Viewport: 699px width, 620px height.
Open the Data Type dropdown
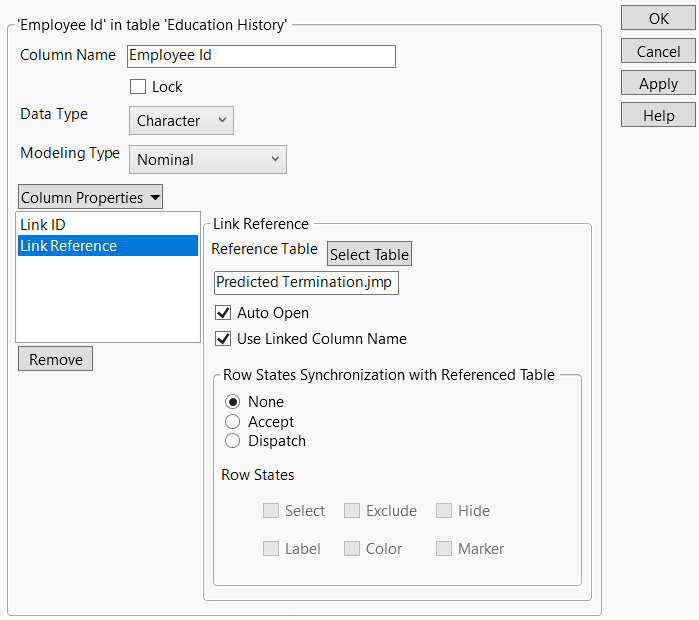181,120
